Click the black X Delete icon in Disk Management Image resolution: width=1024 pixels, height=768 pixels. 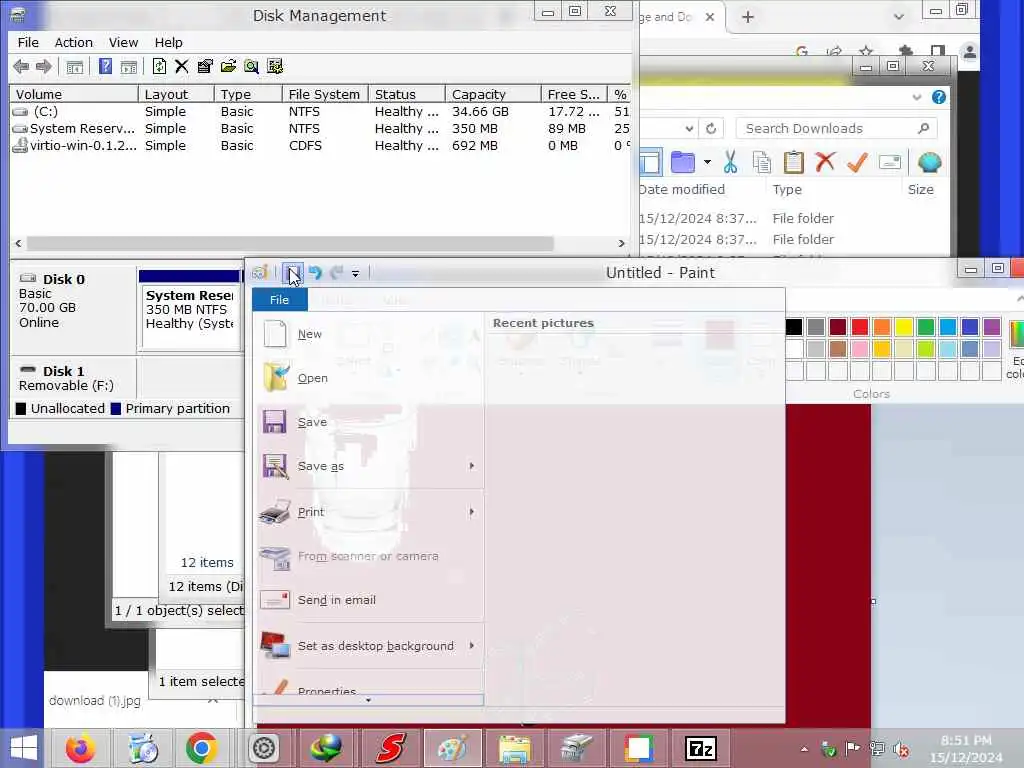(182, 67)
